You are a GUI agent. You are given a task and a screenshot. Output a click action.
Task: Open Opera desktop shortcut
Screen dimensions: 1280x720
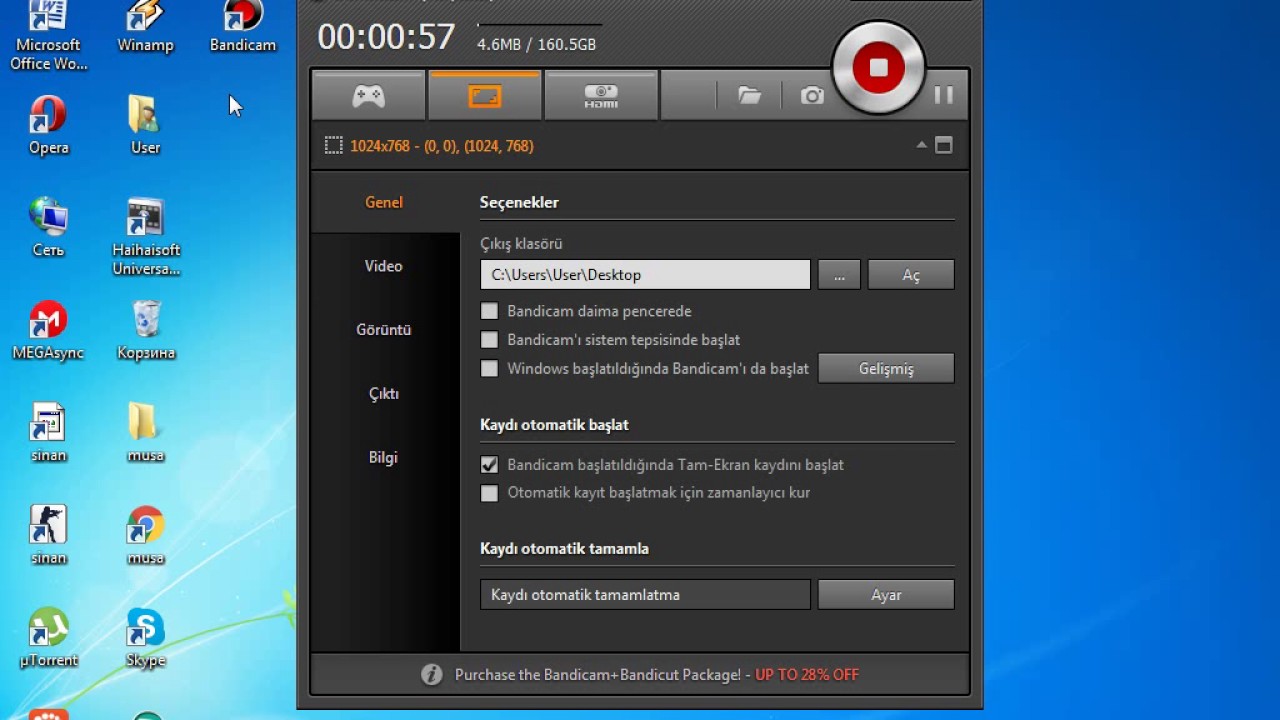(x=48, y=125)
